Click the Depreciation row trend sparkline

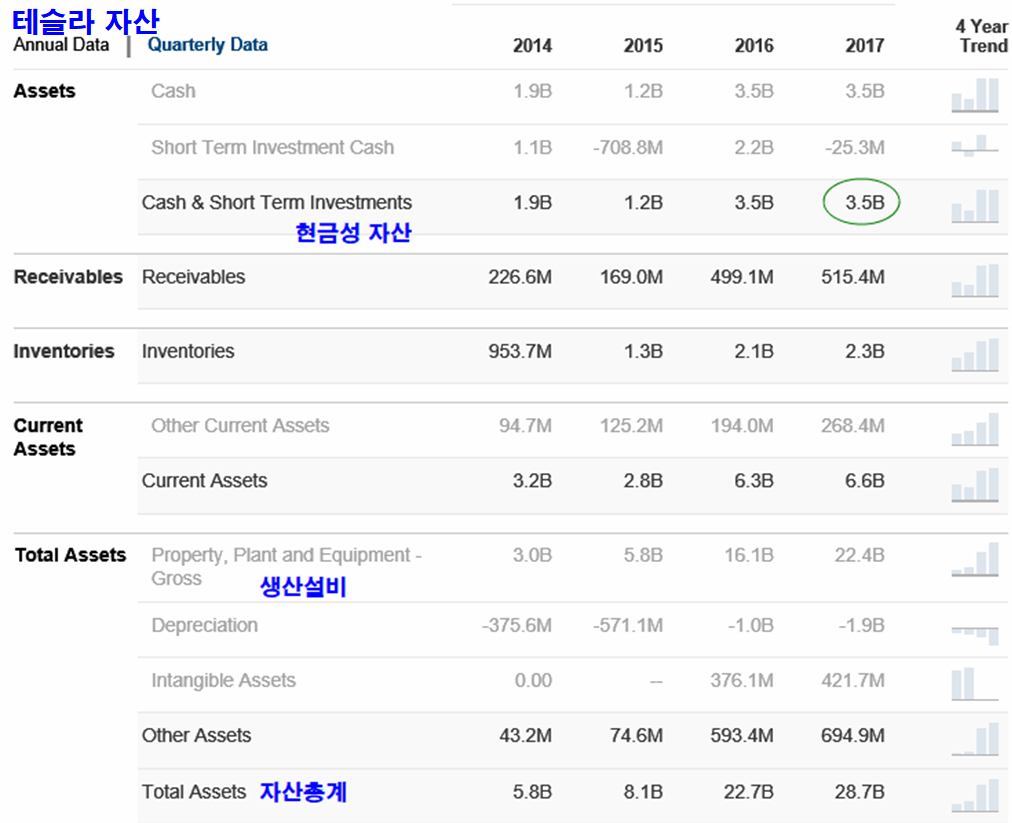pos(975,632)
